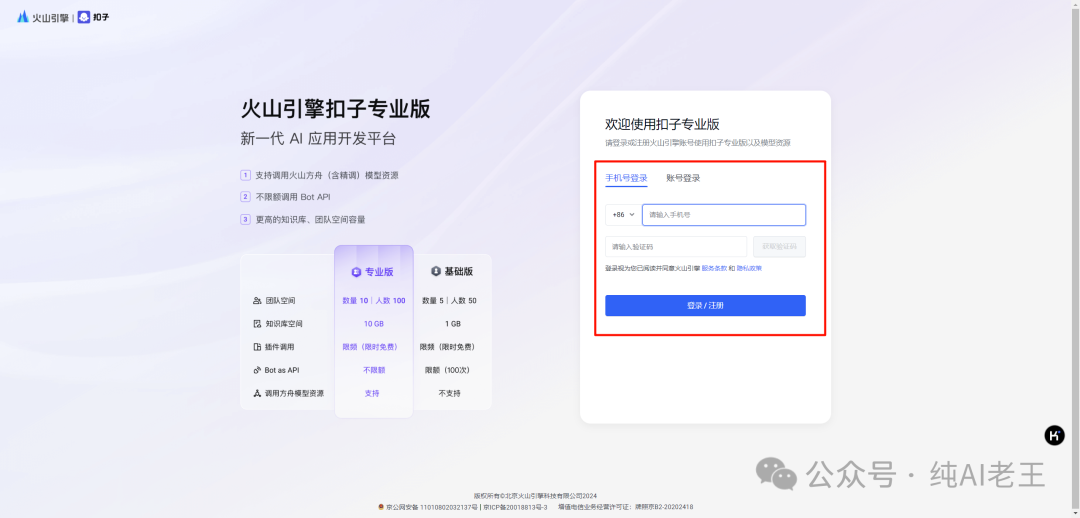Focus the 请输入验证码 code field
Image resolution: width=1080 pixels, height=518 pixels.
676,247
